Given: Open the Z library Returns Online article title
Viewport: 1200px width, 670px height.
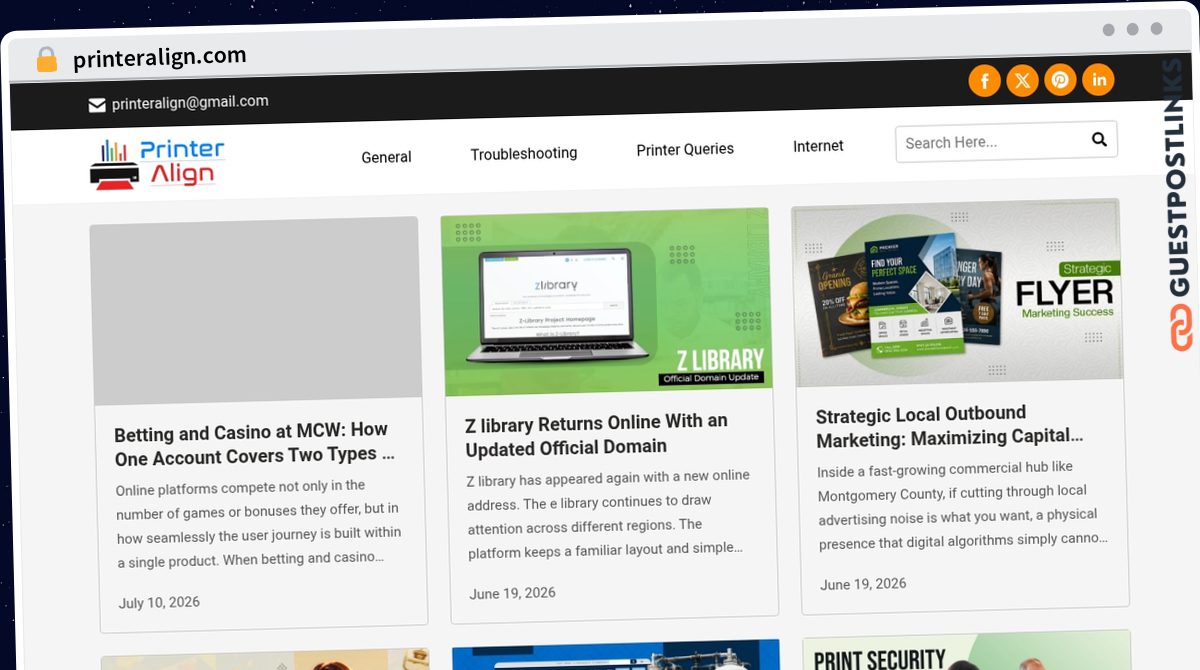Looking at the screenshot, I should 596,435.
